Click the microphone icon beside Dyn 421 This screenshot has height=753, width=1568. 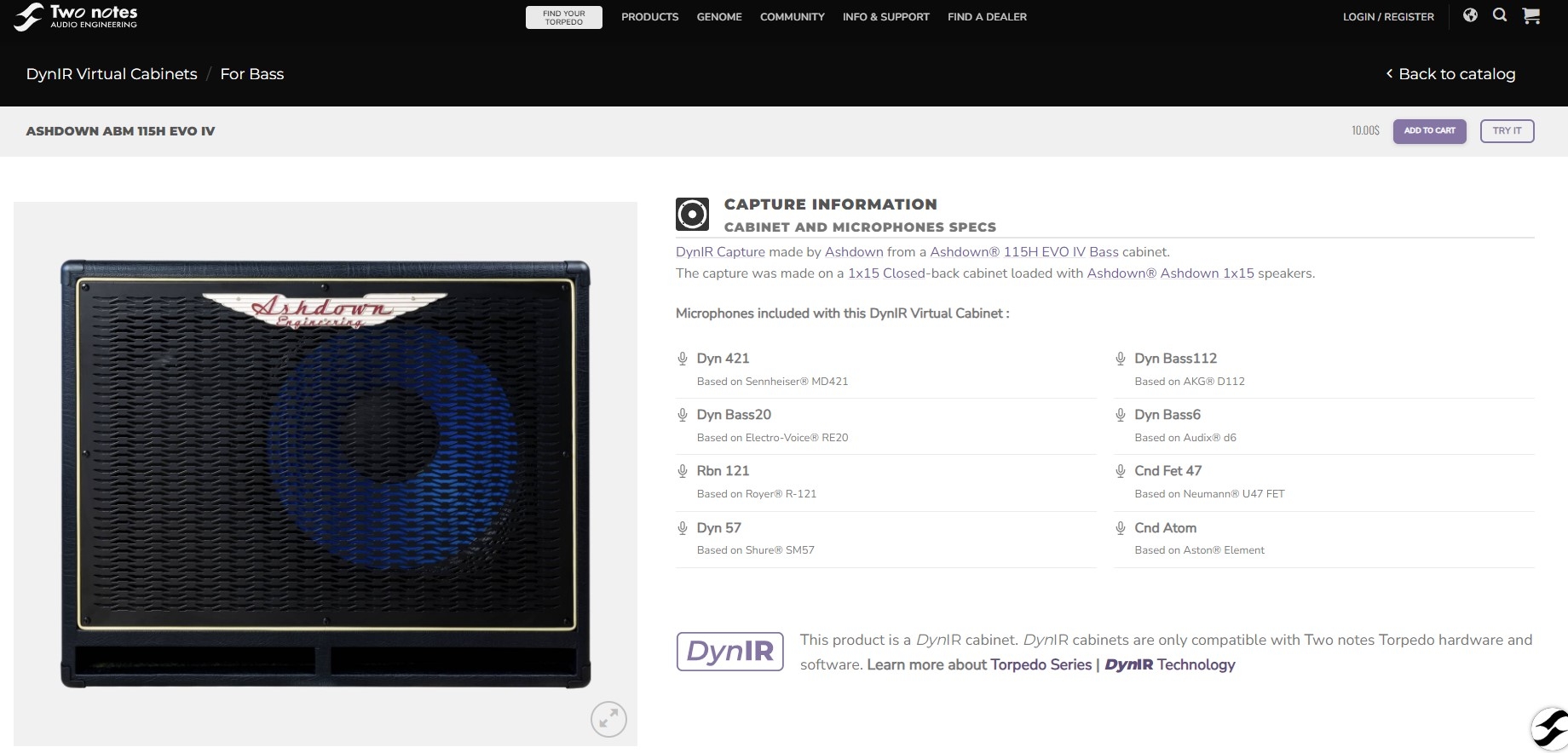tap(683, 359)
